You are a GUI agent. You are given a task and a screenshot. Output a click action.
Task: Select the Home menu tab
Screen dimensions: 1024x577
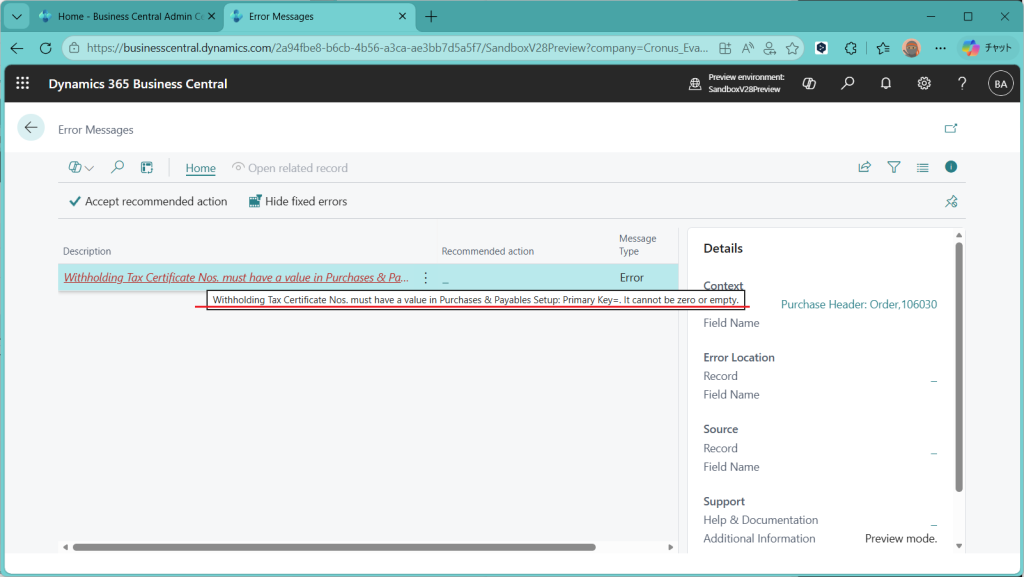pyautogui.click(x=200, y=168)
